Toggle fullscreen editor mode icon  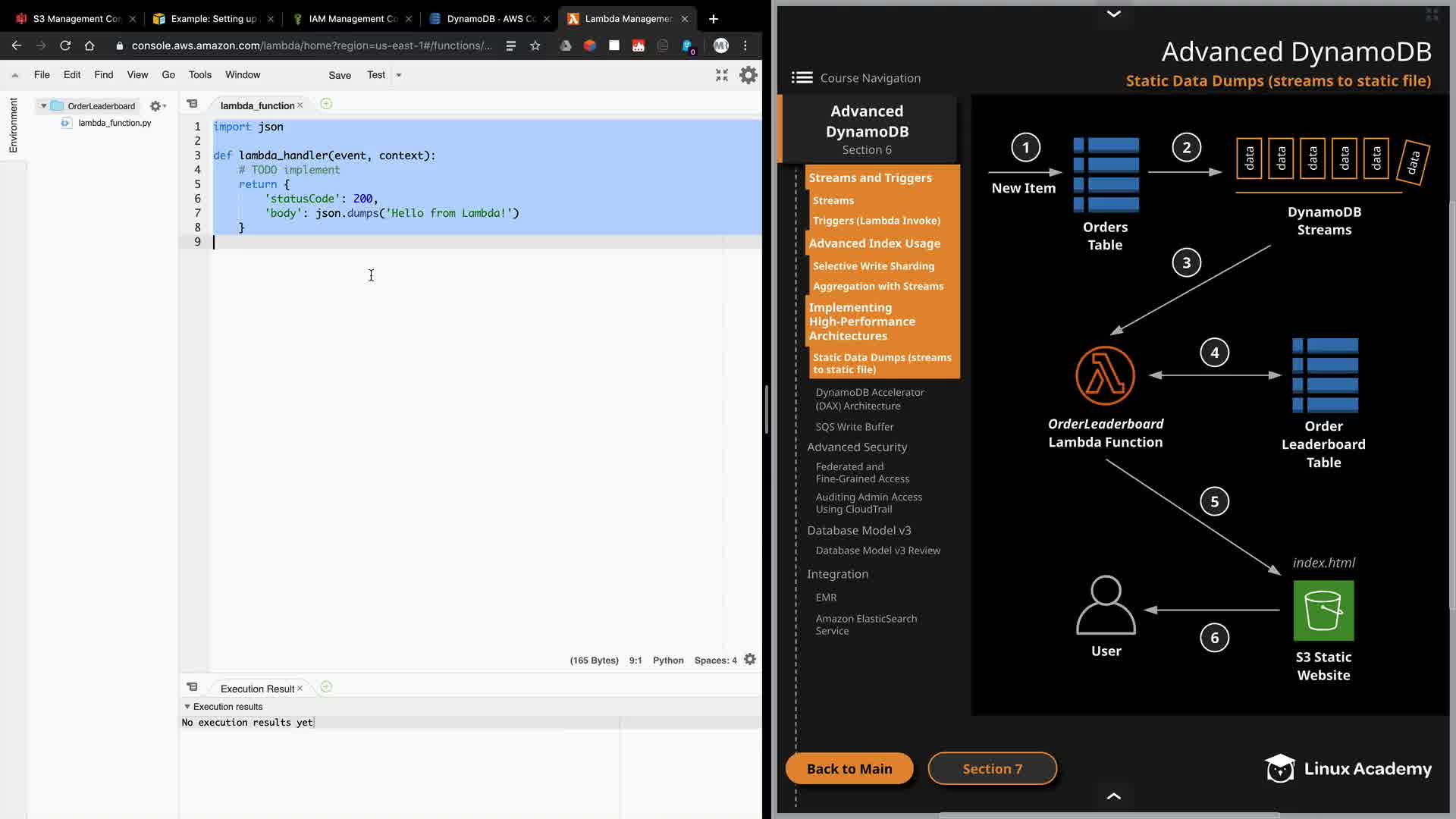click(x=721, y=75)
